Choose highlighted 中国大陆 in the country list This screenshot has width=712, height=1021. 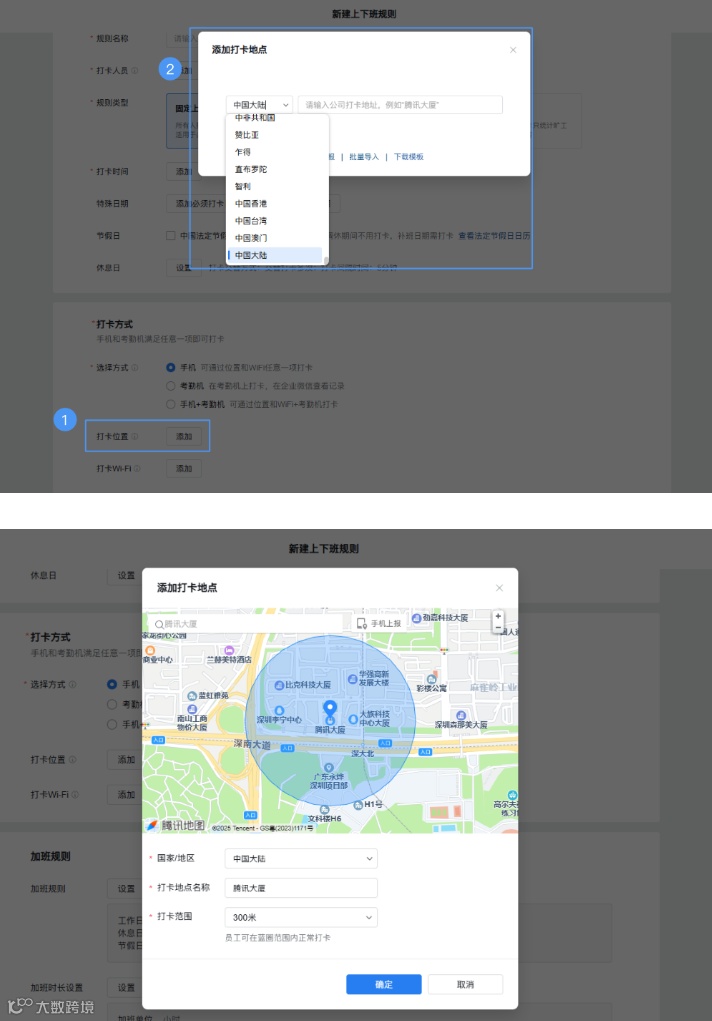point(274,255)
